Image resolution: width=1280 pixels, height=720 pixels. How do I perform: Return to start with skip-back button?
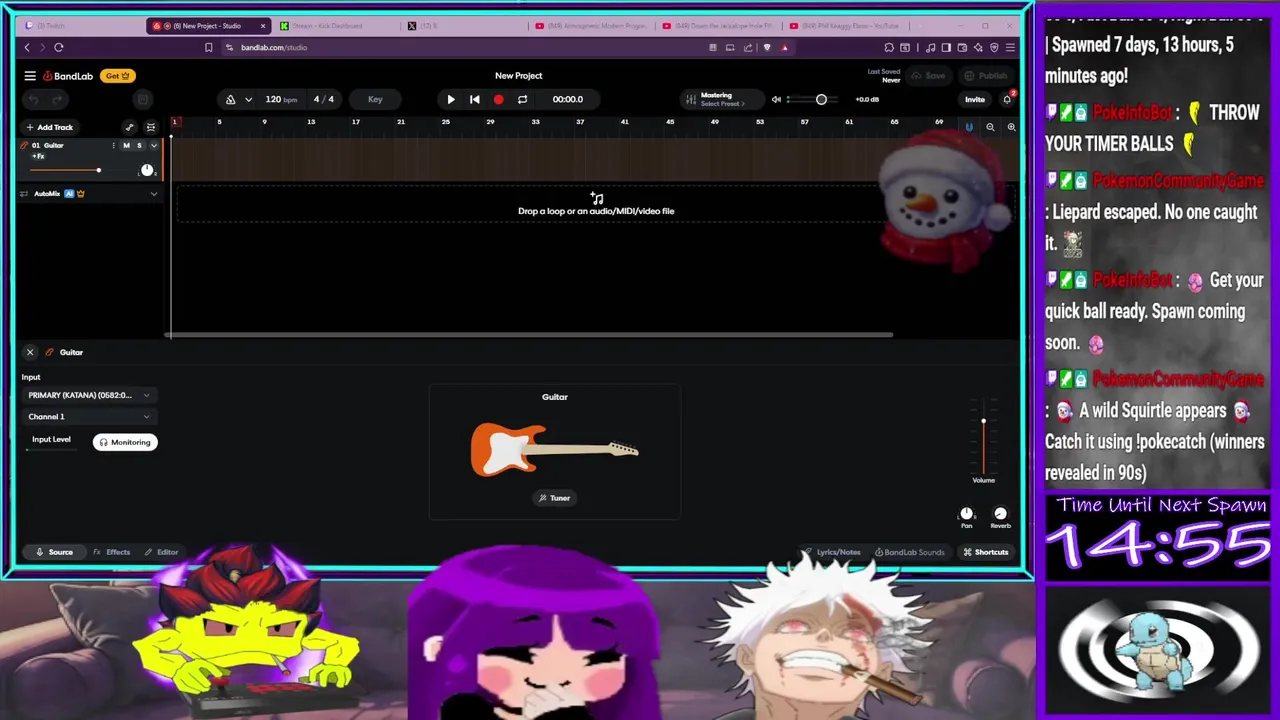(x=475, y=99)
